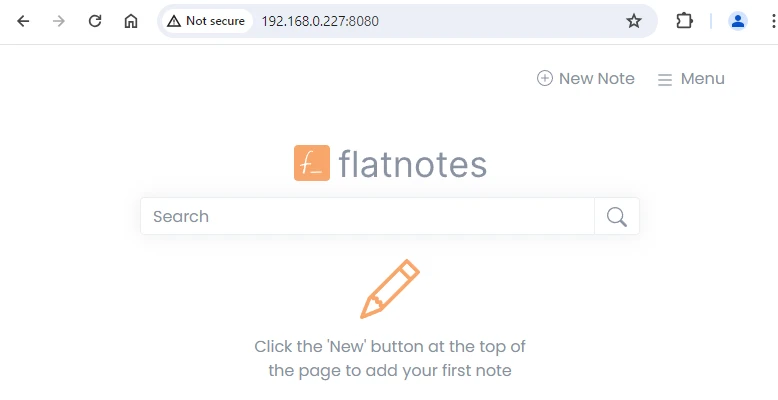The image size is (778, 400).
Task: Open the browser extensions puzzle icon
Action: pyautogui.click(x=684, y=21)
